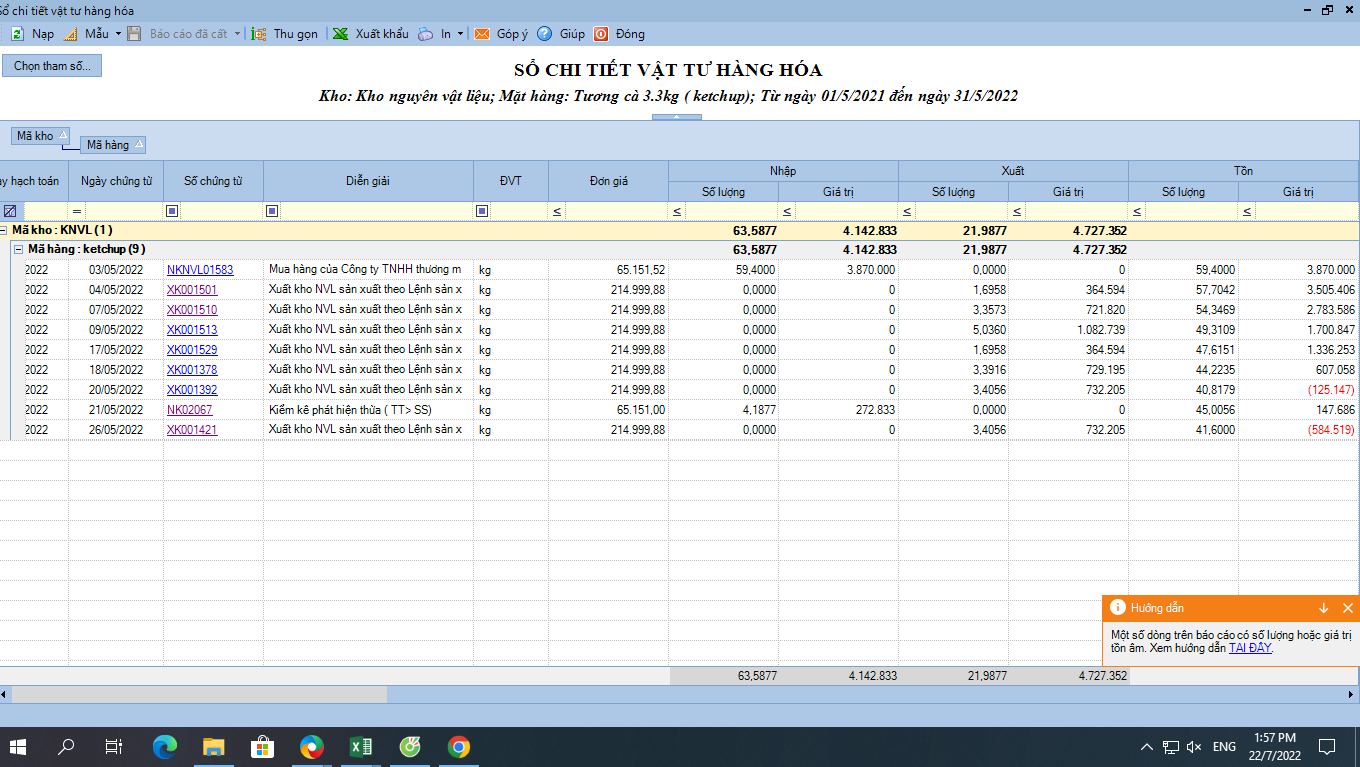Click TẠI ĐÂY guide link
Image resolution: width=1360 pixels, height=767 pixels.
(x=1250, y=648)
